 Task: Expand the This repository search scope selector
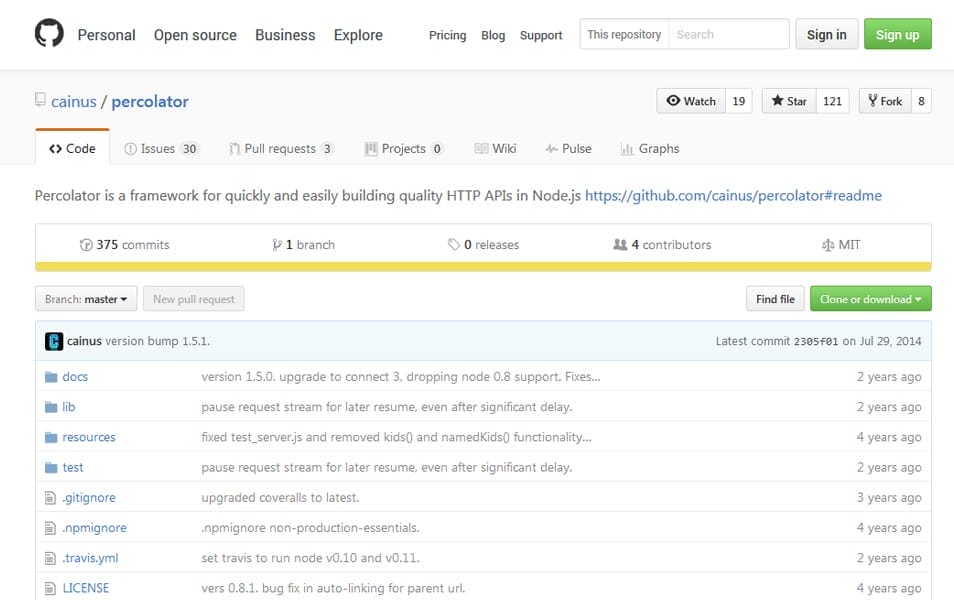[x=623, y=34]
